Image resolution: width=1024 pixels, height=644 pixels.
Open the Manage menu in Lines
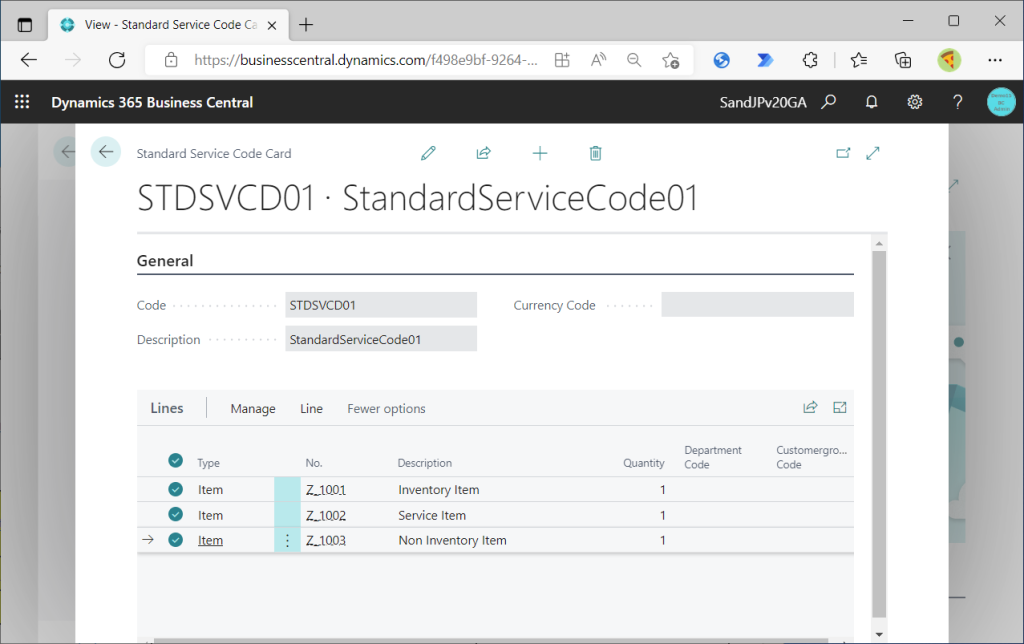tap(253, 409)
